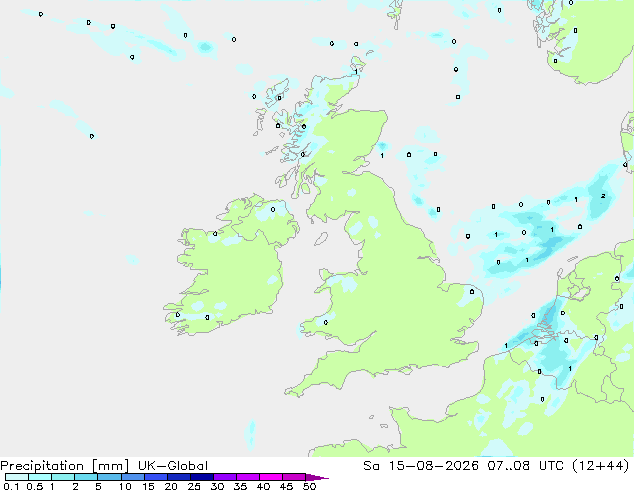Select the 2–5 mm legend color swatch
This screenshot has width=634, height=490.
click(86, 477)
